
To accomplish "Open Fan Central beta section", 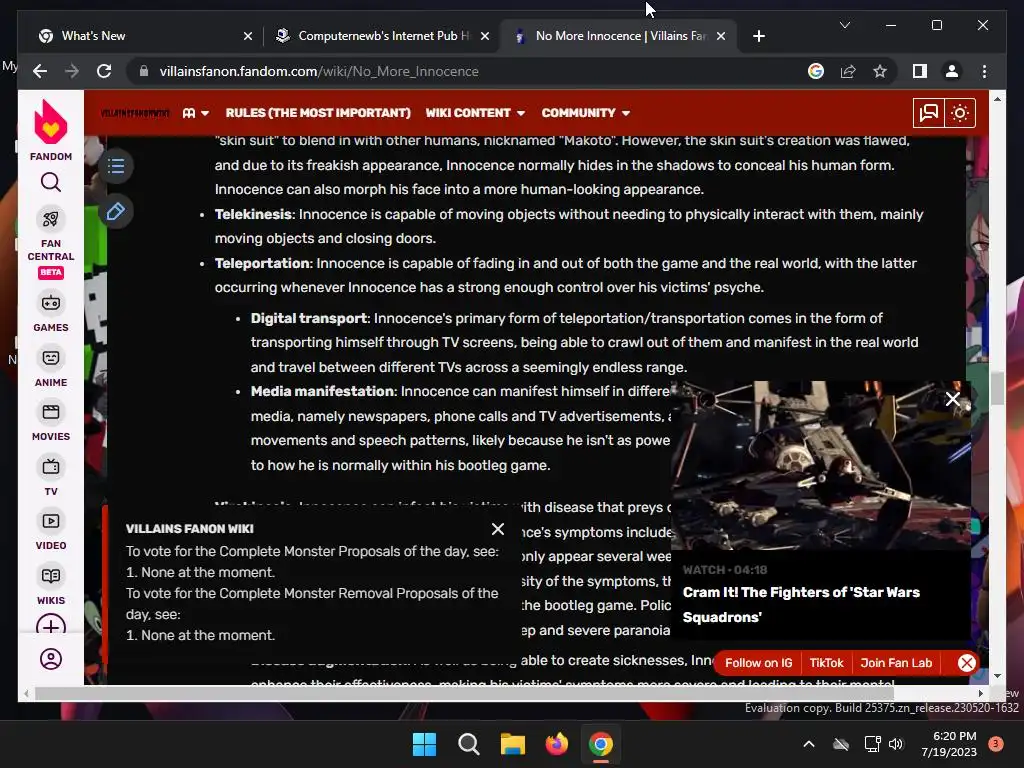I will click(x=51, y=244).
